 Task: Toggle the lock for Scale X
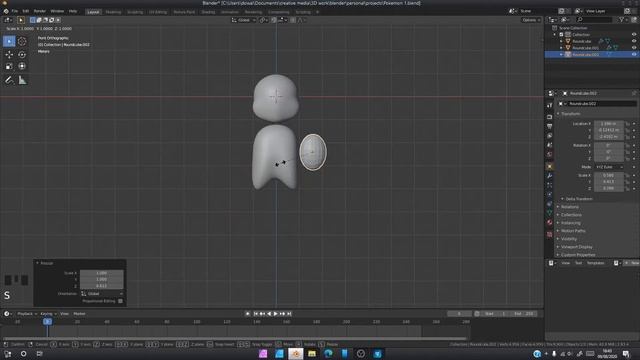(x=627, y=176)
